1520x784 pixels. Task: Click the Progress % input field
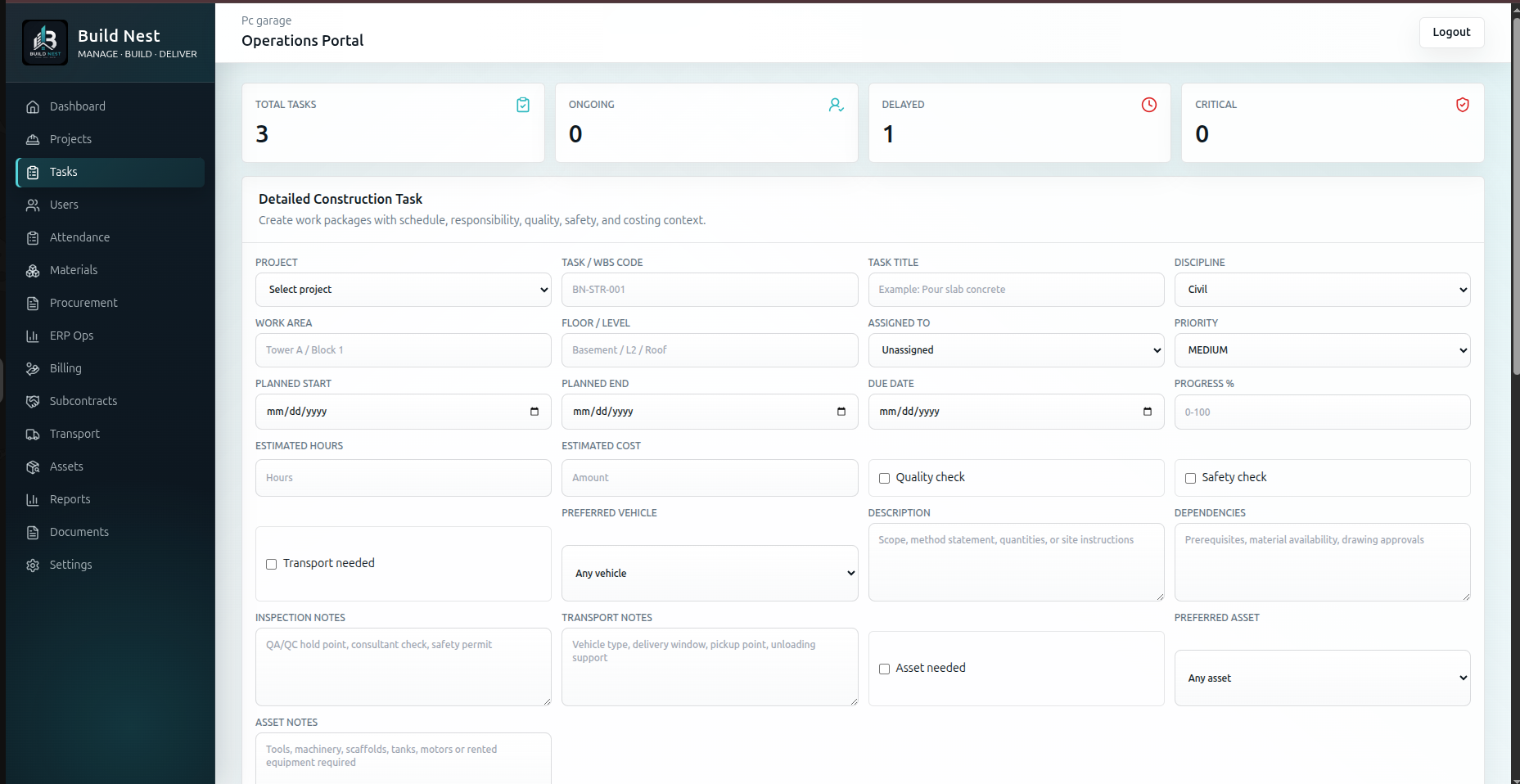pos(1322,412)
